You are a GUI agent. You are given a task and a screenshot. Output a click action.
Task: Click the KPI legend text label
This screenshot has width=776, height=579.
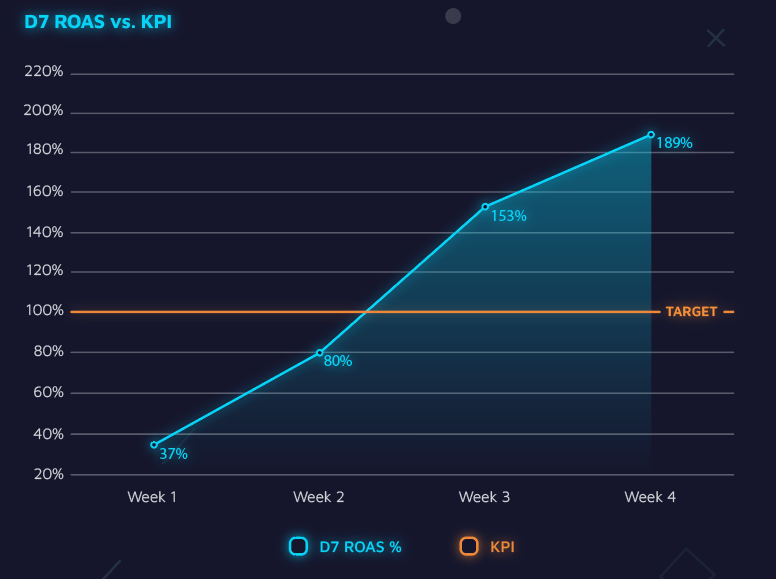502,547
